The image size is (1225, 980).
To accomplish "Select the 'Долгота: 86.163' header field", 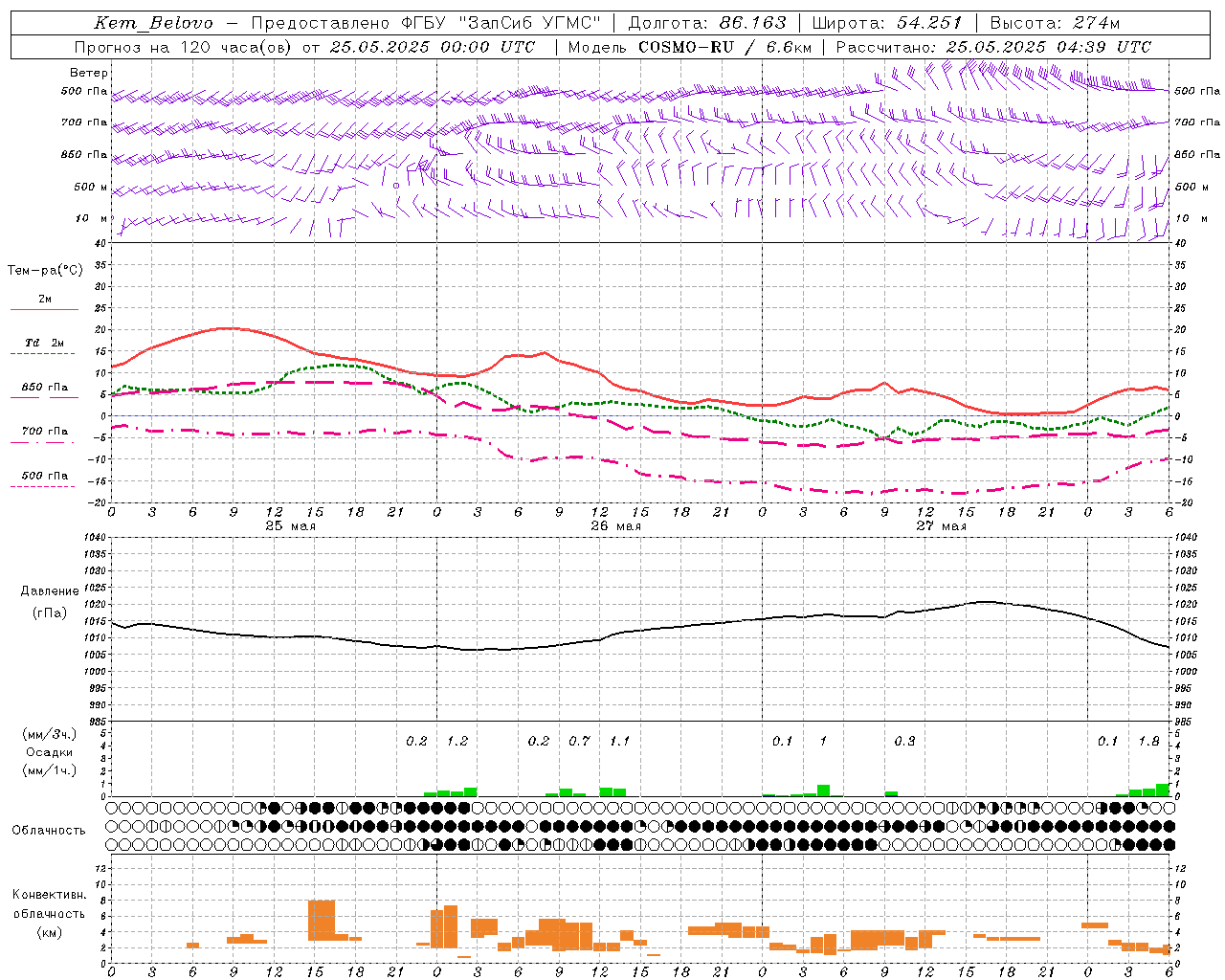I will 706,23.
